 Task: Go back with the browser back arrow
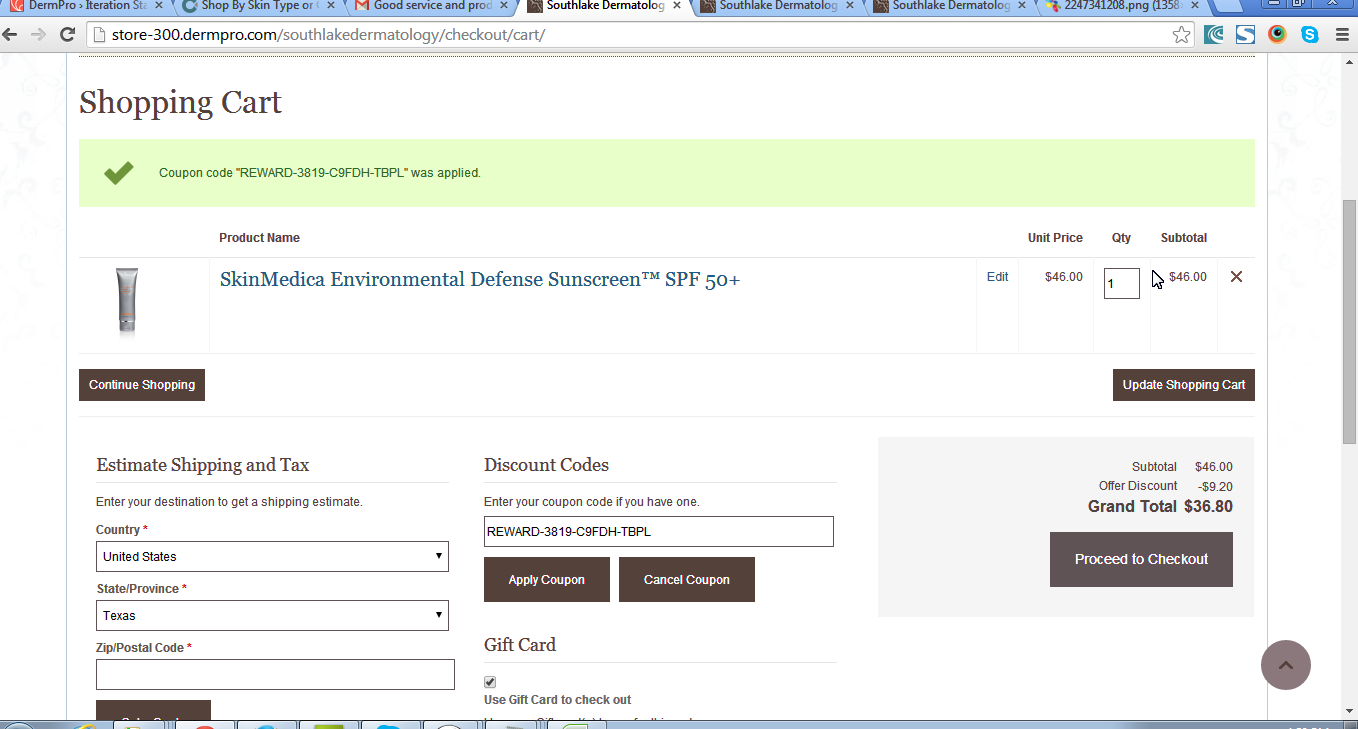pyautogui.click(x=11, y=35)
